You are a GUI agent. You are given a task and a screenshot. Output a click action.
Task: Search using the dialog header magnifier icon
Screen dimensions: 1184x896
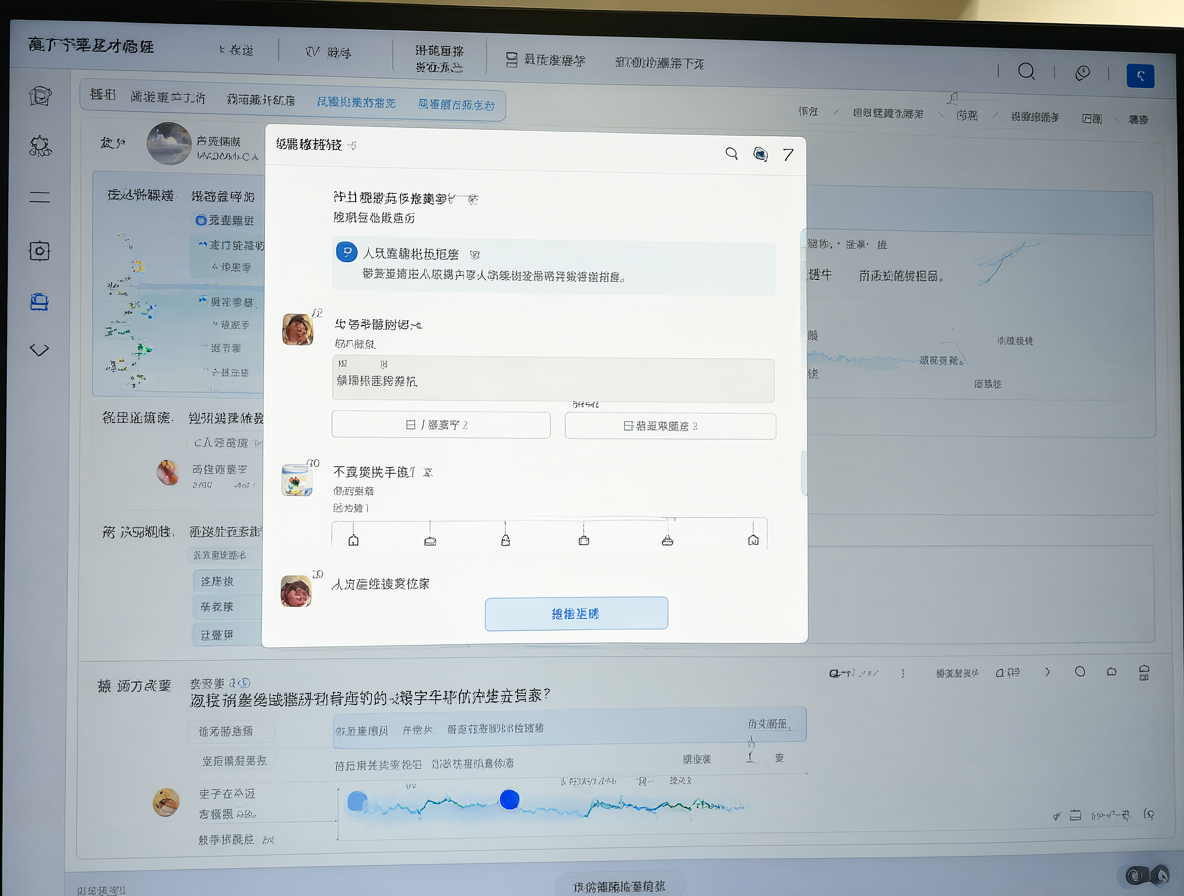tap(732, 153)
